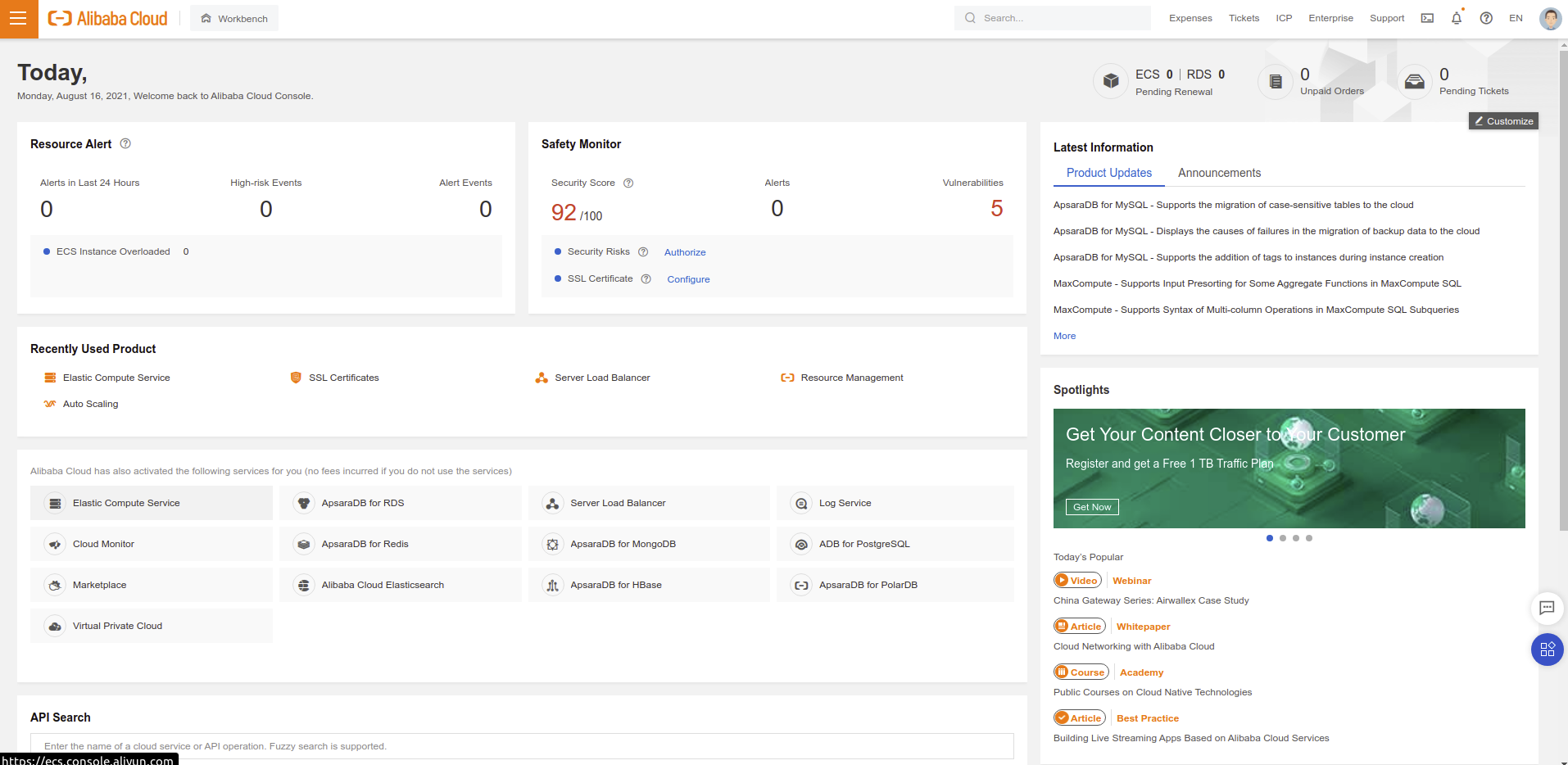Image resolution: width=1568 pixels, height=765 pixels.
Task: Click the Vulnerabilities count 5
Action: (996, 209)
